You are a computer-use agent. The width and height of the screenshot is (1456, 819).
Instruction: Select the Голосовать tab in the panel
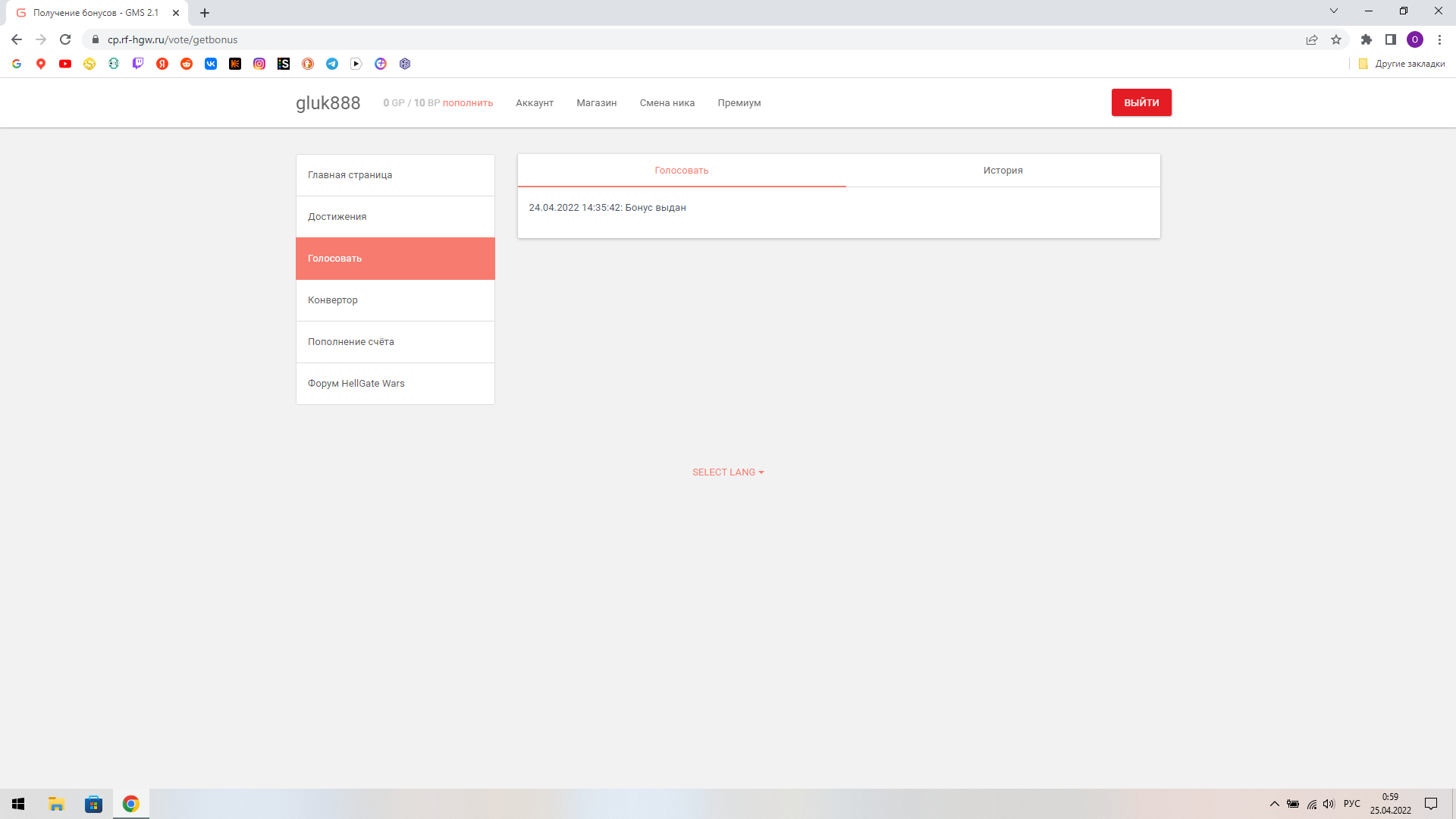click(x=681, y=171)
